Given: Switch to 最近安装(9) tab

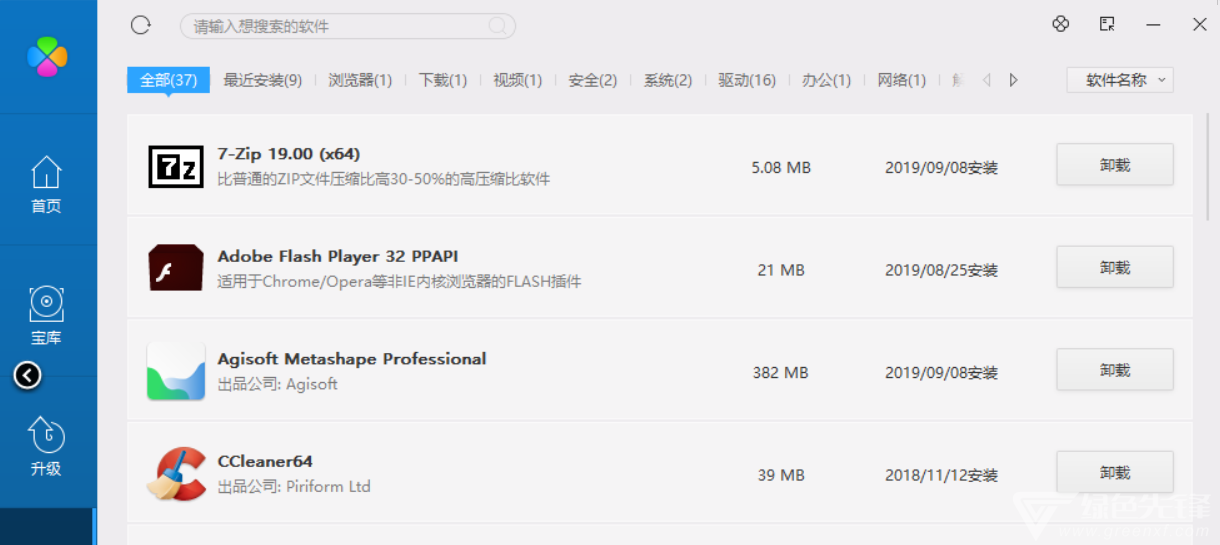Looking at the screenshot, I should [262, 80].
